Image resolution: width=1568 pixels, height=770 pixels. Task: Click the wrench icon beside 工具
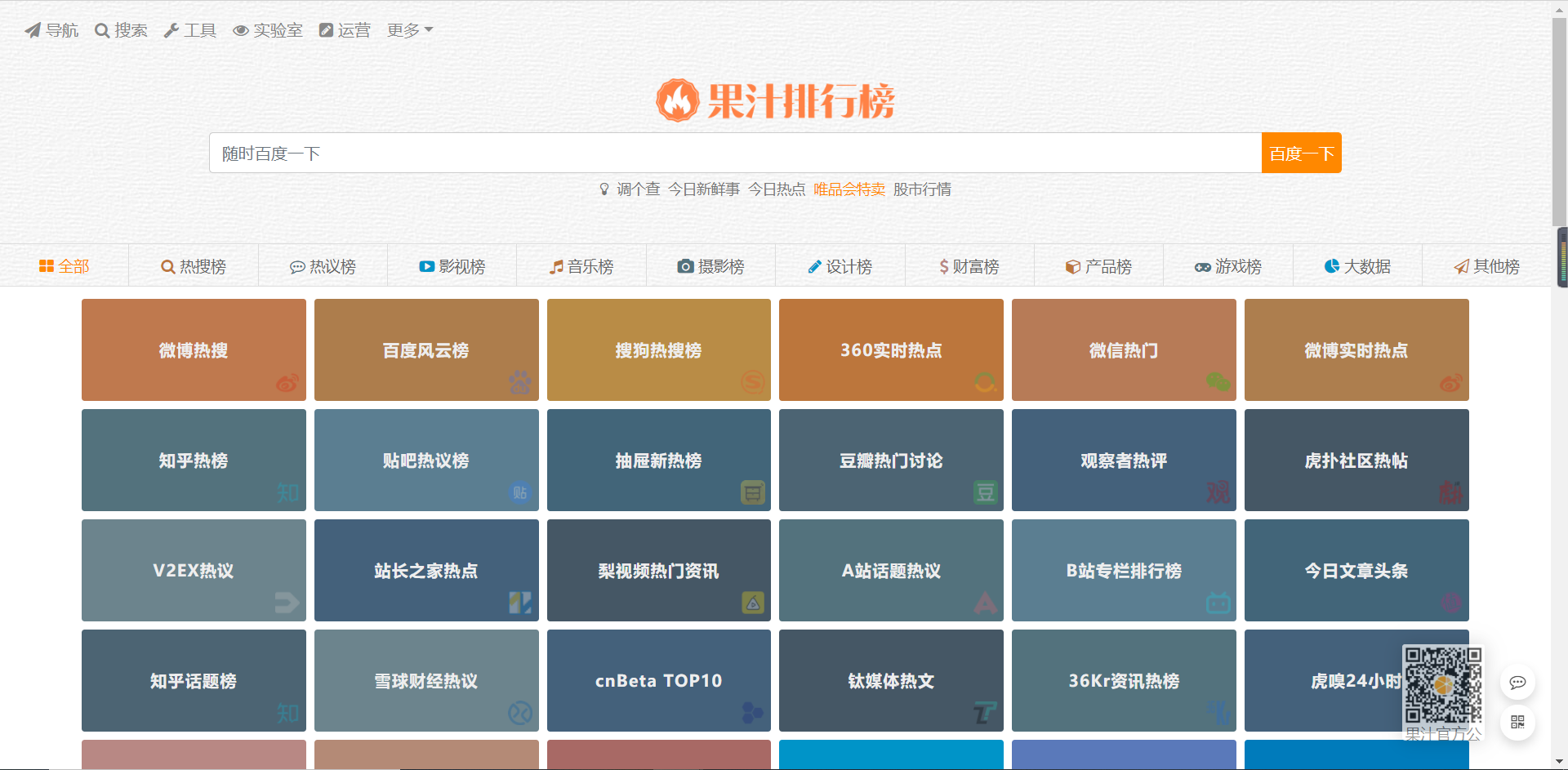(x=171, y=30)
